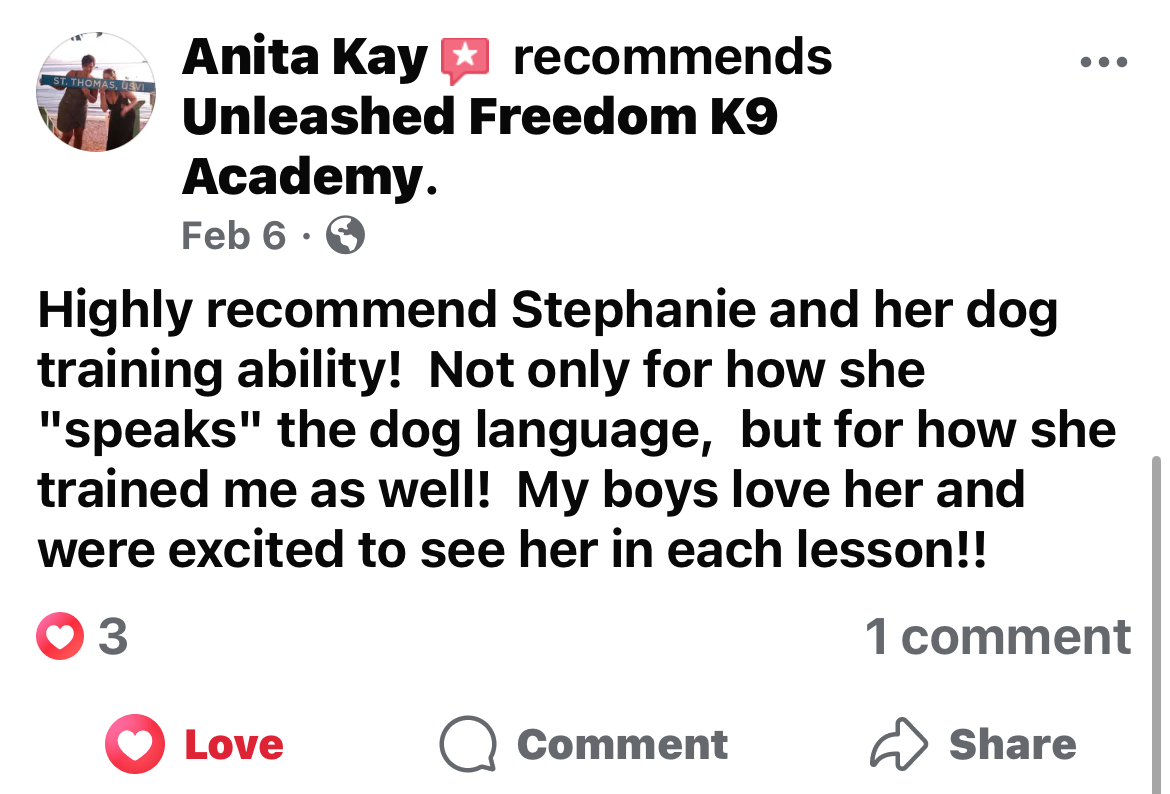
Task: Toggle the Love heart icon
Action: [x=137, y=745]
